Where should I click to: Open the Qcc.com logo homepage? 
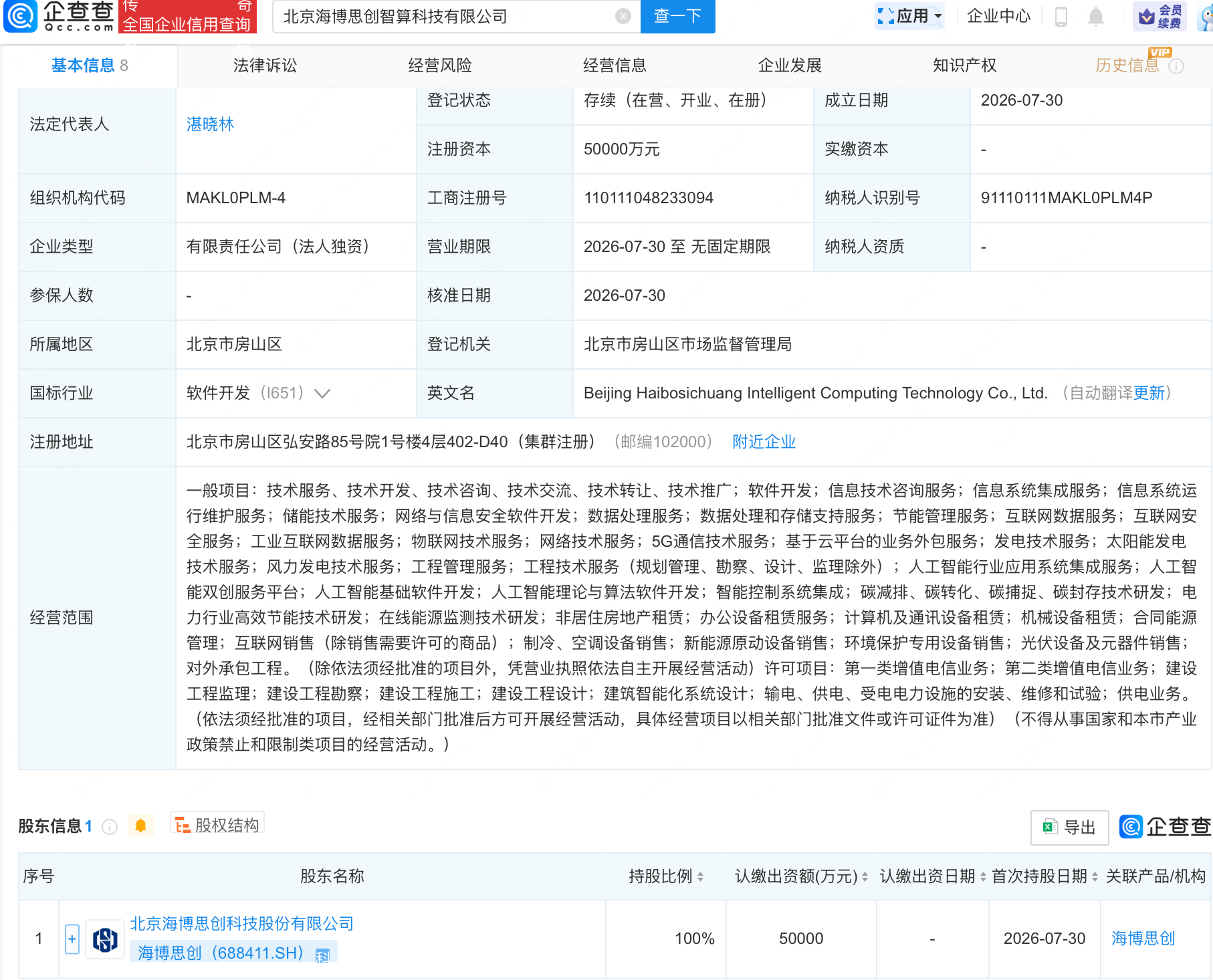click(x=59, y=16)
